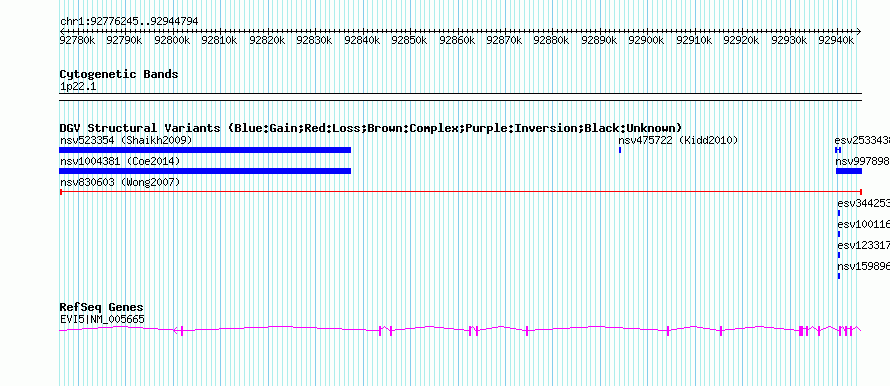This screenshot has height=386, width=890.
Task: Open the nsv523354 (Shaikh2009) label
Action: [x=126, y=140]
